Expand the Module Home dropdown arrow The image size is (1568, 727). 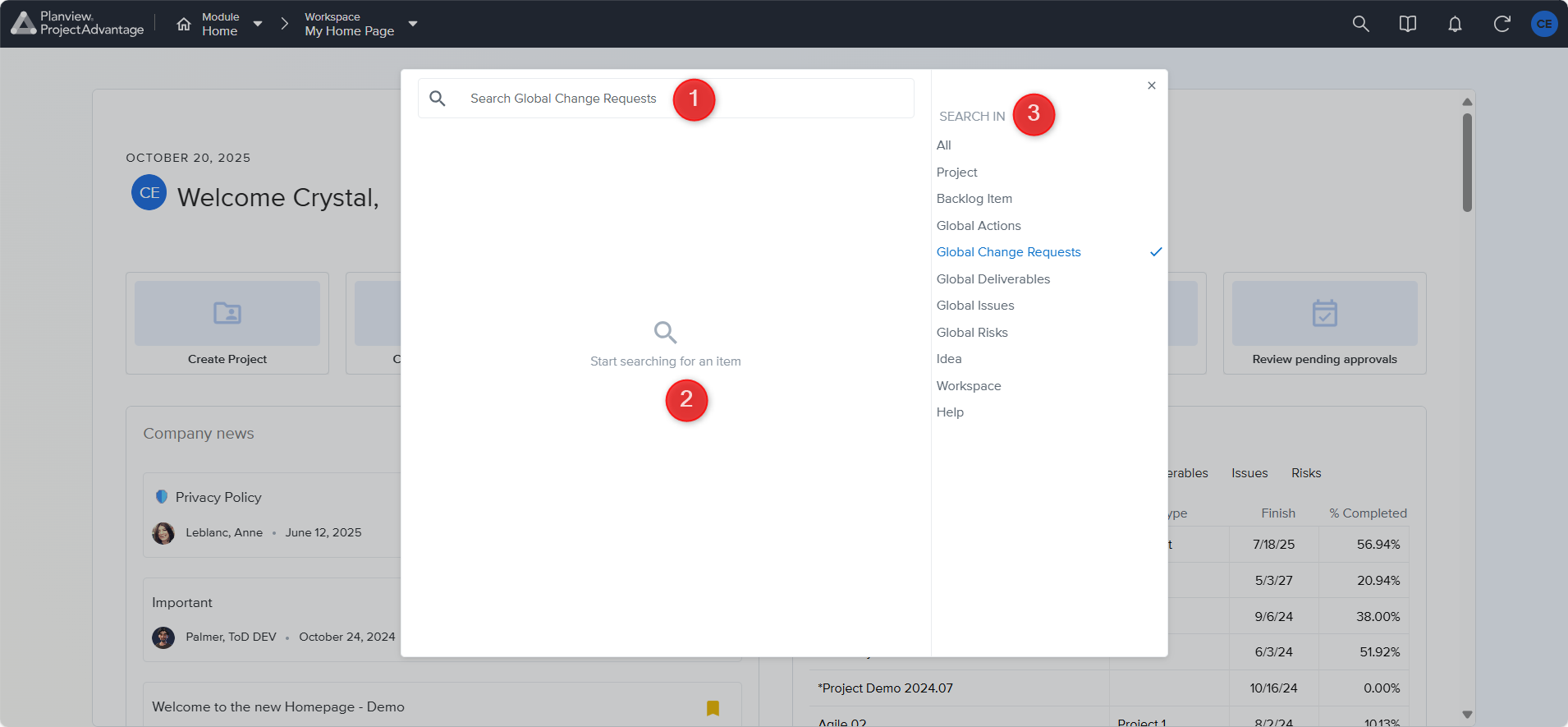pyautogui.click(x=258, y=24)
